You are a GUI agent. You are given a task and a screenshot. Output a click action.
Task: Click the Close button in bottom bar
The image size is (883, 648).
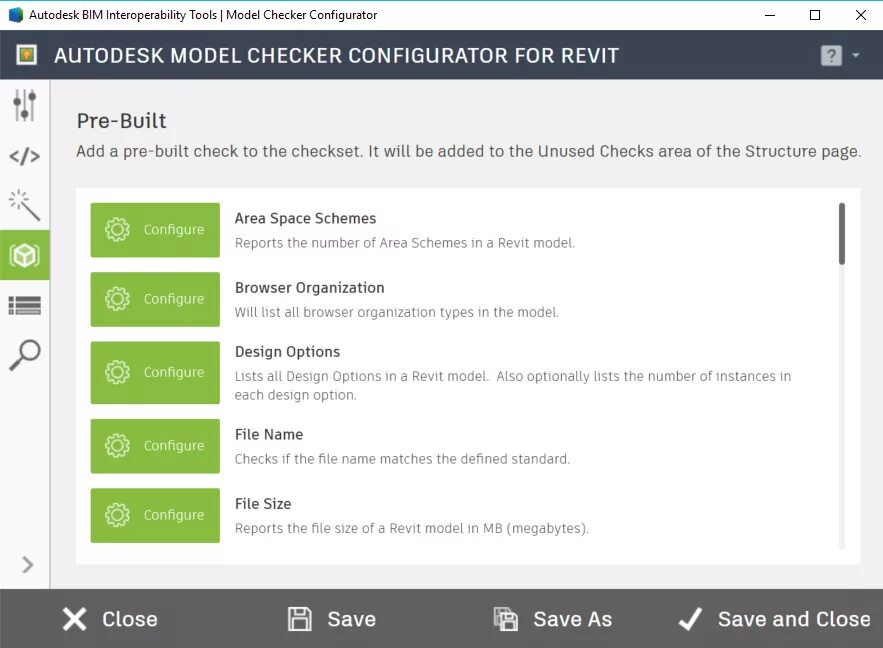110,619
